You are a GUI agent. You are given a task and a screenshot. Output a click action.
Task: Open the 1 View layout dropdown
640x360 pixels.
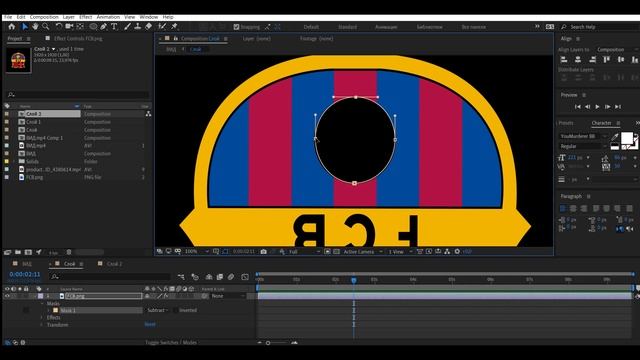tap(400, 251)
